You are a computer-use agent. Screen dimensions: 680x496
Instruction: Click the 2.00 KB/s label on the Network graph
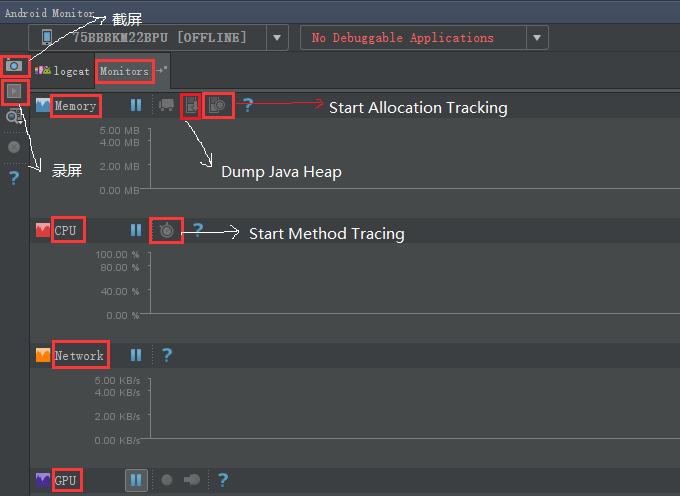coord(117,416)
